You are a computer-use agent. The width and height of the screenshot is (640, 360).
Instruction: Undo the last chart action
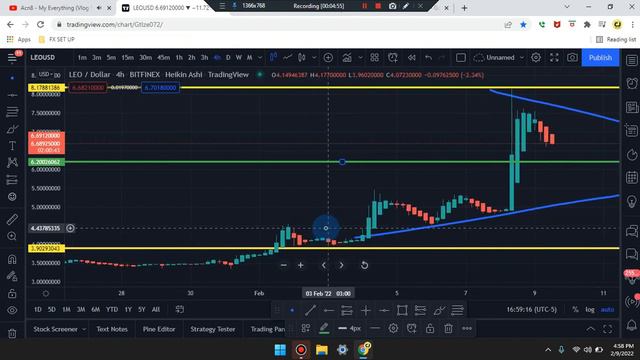pyautogui.click(x=428, y=58)
